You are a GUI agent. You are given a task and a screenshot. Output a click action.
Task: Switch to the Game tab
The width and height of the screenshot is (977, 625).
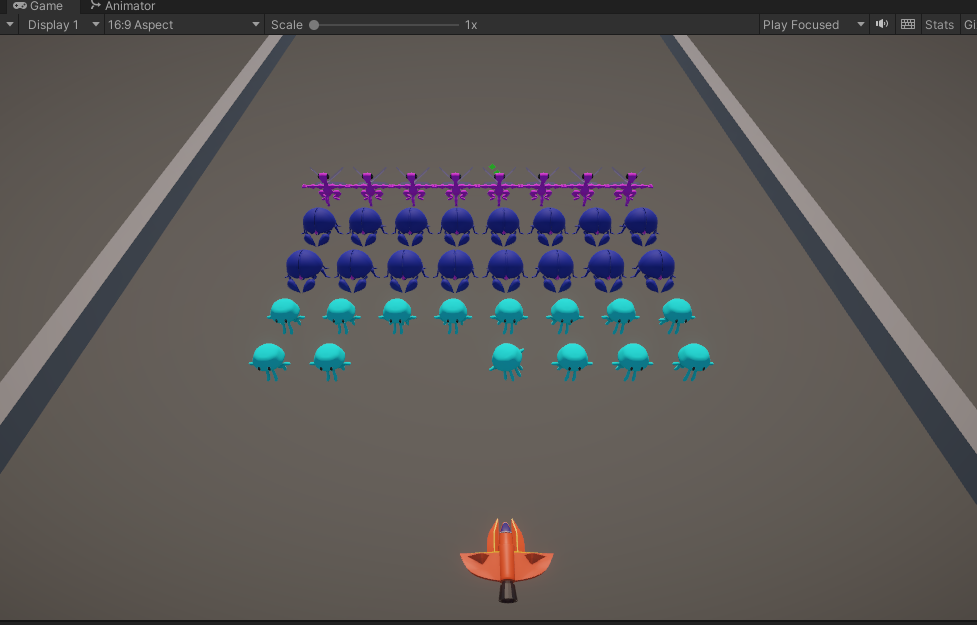tap(38, 6)
